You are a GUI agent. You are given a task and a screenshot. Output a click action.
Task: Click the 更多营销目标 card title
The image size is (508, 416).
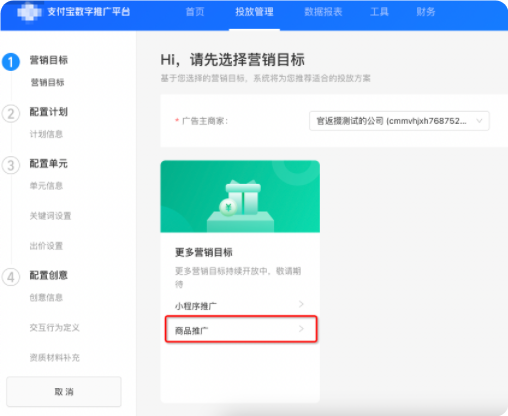pyautogui.click(x=204, y=252)
